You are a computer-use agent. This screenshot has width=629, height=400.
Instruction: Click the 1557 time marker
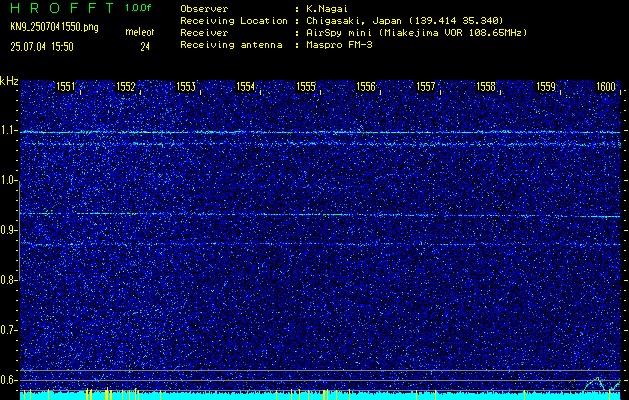coord(426,87)
